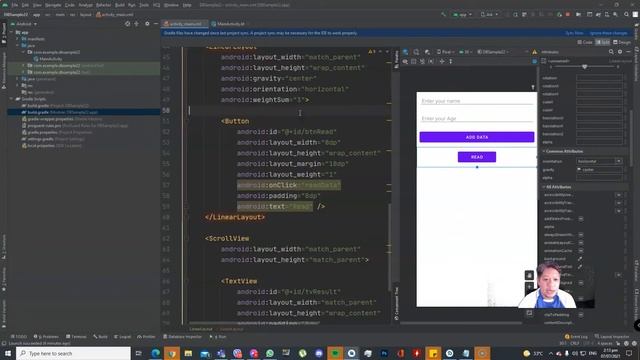The image size is (640, 360).
Task: Open the Build menu
Action: point(120,5)
